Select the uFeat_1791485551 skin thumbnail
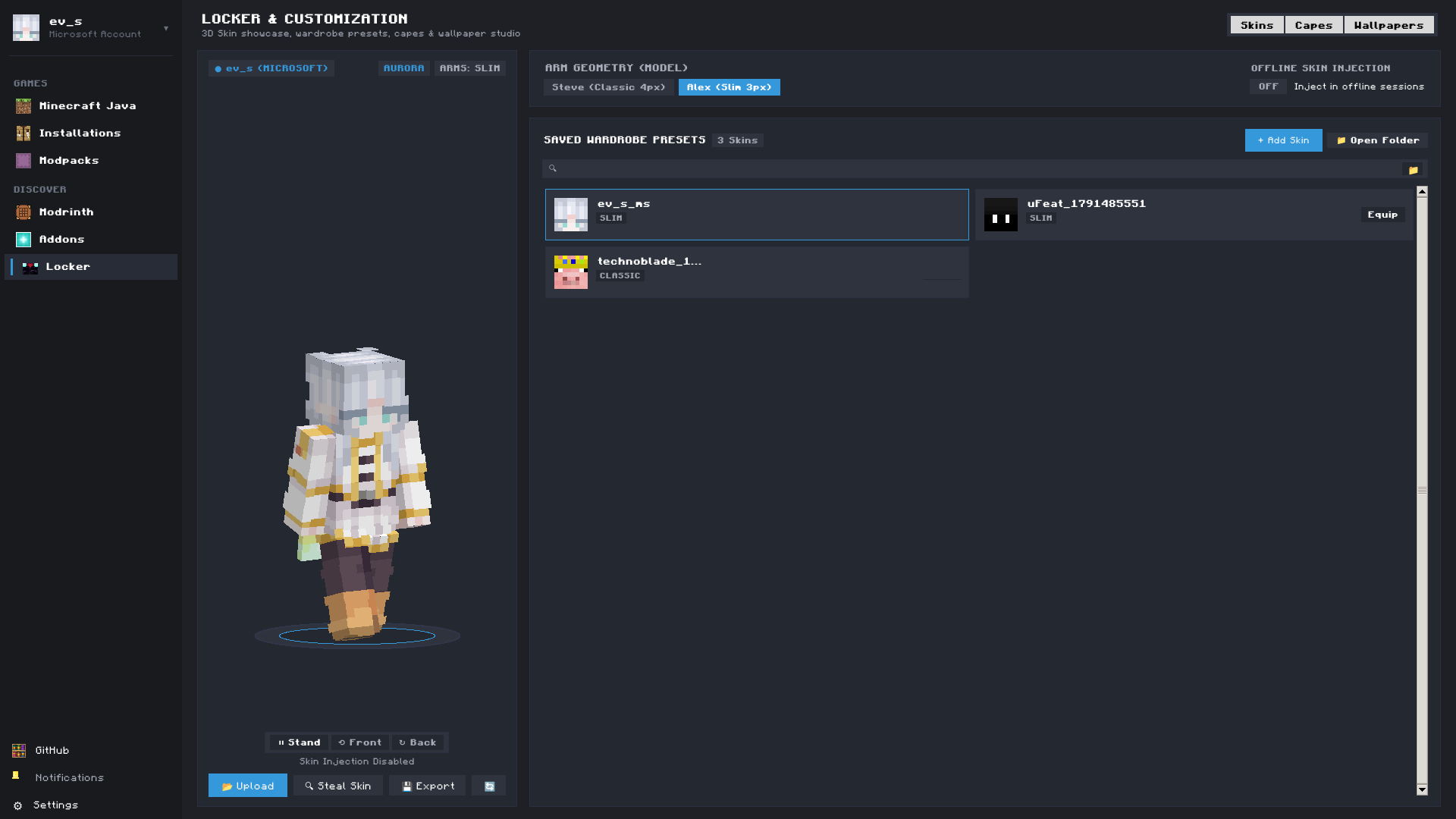 click(x=1000, y=215)
